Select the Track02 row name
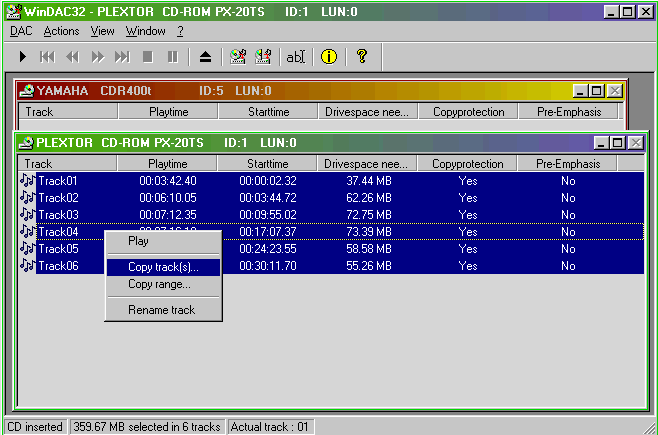The image size is (658, 435). [x=58, y=198]
